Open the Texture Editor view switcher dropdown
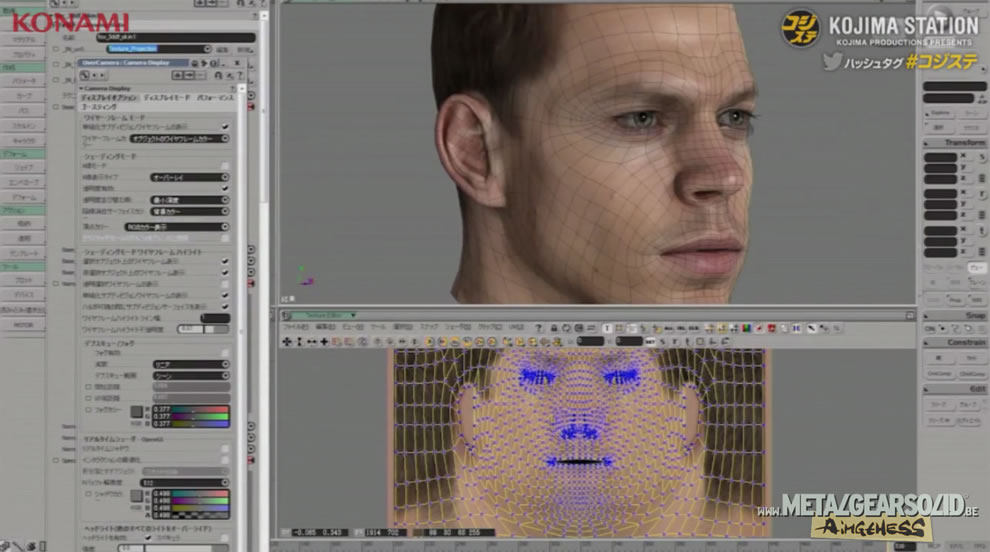990x552 pixels. click(353, 315)
